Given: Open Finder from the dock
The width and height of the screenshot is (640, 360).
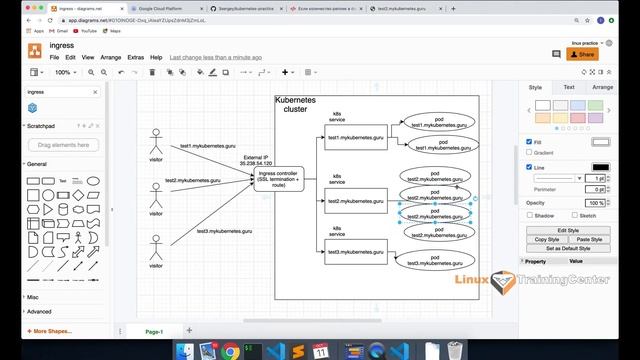Looking at the screenshot, I should (x=185, y=351).
